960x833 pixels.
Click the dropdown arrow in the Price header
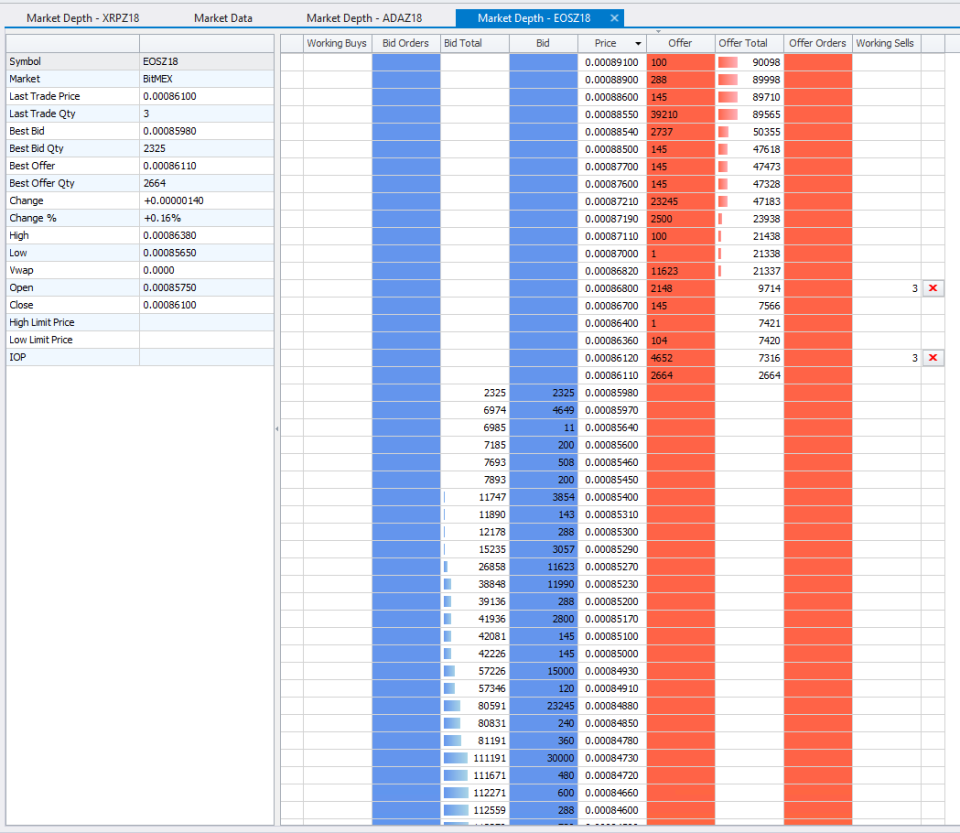tap(637, 43)
